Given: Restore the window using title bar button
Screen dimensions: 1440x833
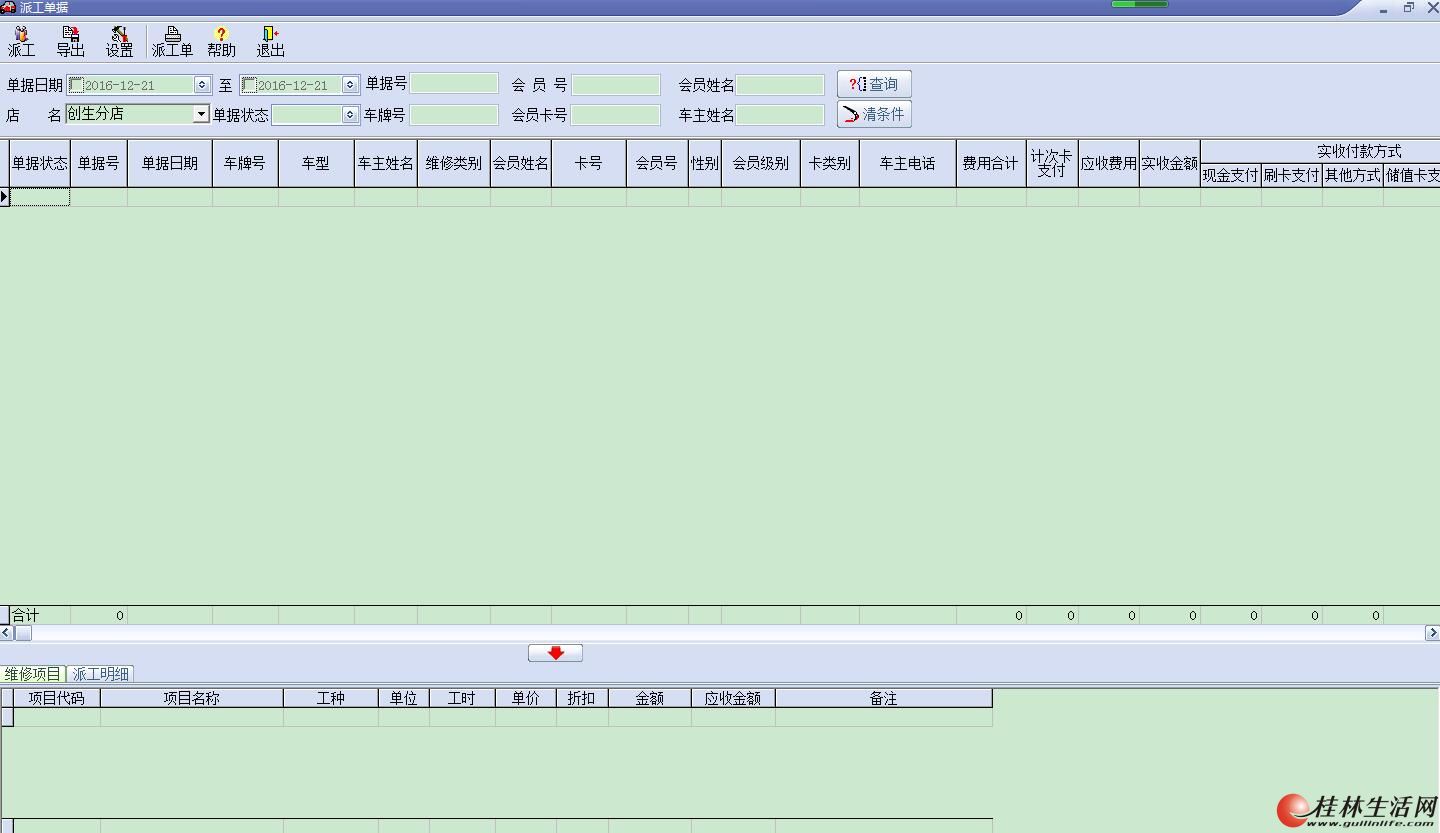Looking at the screenshot, I should pyautogui.click(x=1408, y=8).
